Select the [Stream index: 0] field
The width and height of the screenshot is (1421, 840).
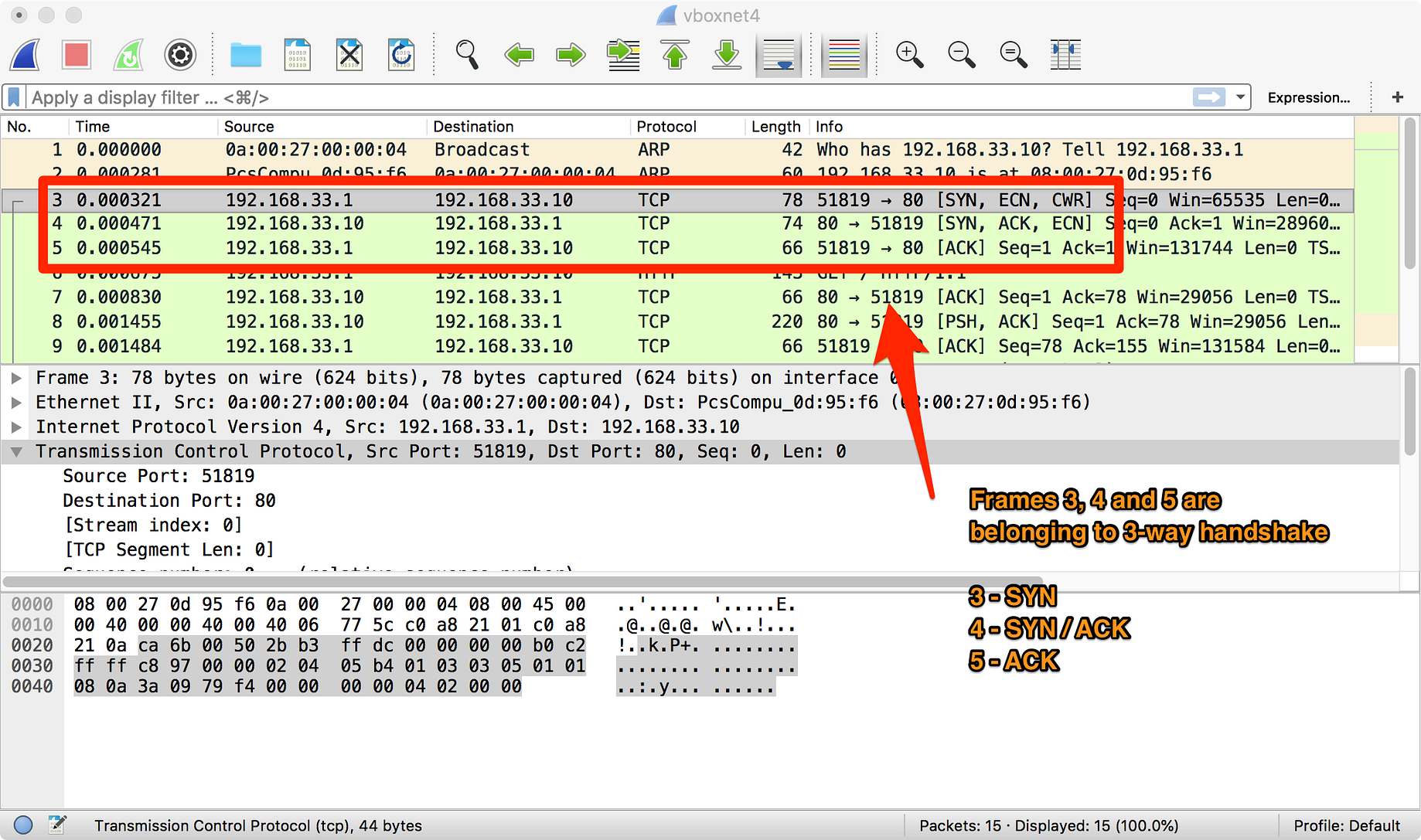[153, 525]
